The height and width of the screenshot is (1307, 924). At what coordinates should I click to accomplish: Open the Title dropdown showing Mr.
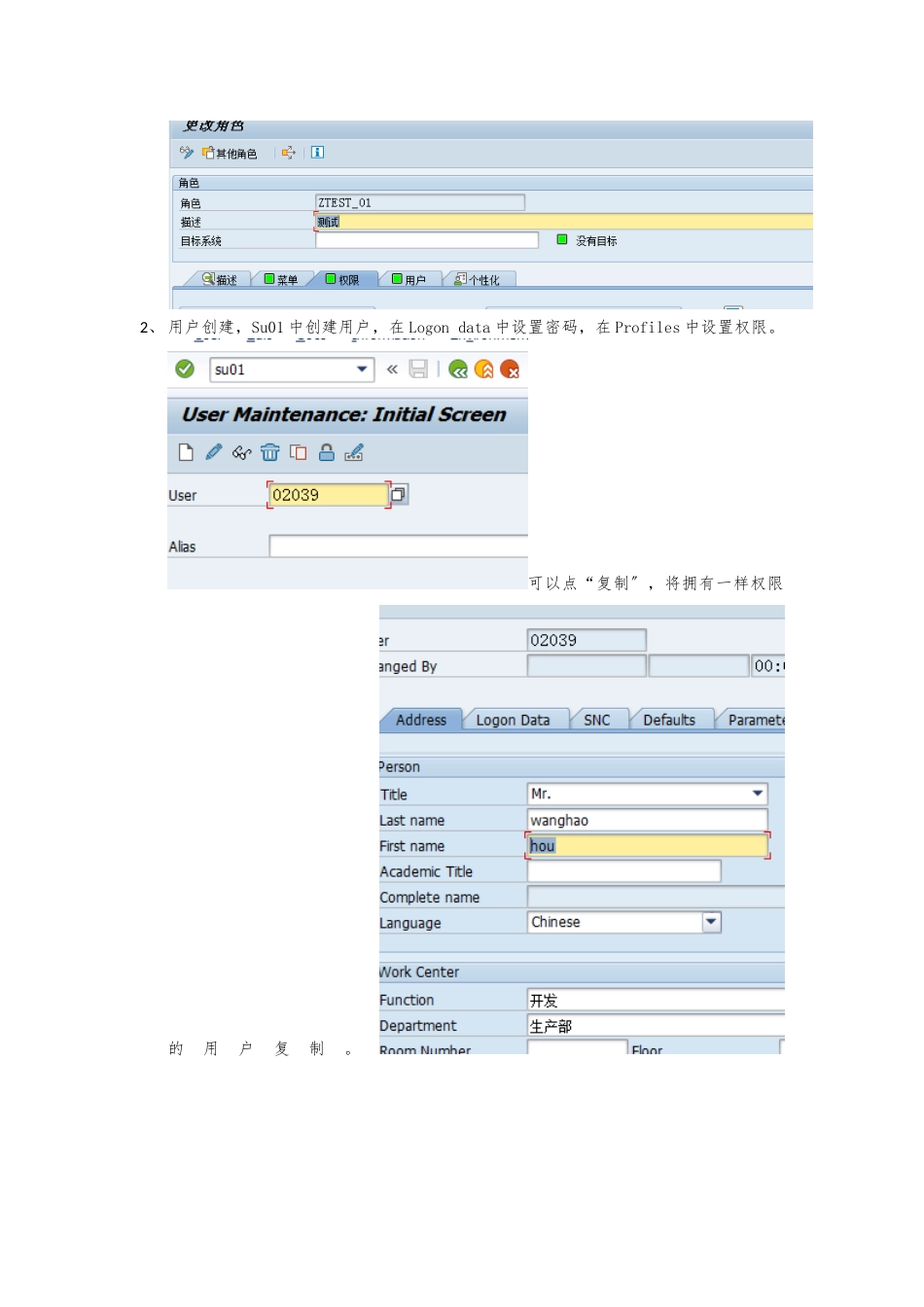point(758,795)
